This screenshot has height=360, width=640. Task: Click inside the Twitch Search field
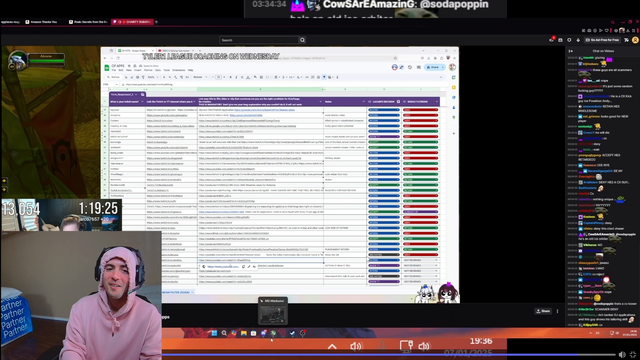[x=259, y=40]
